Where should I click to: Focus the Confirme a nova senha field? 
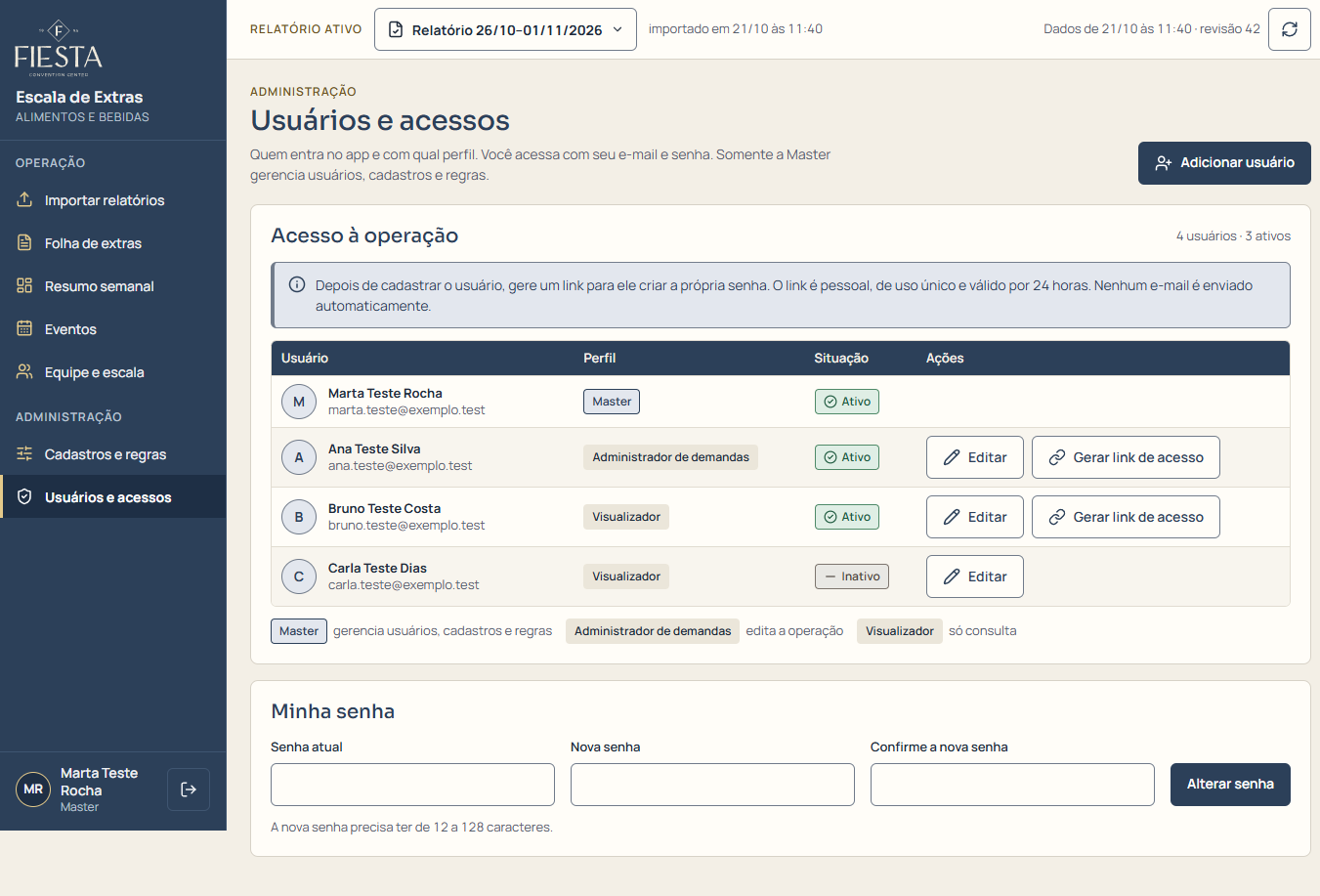[1012, 785]
